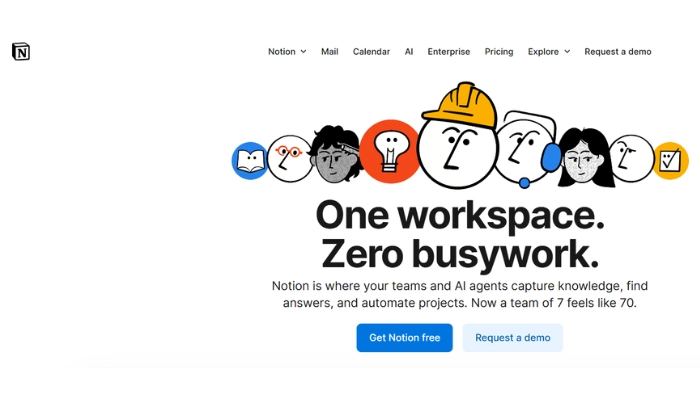Click the face with red glasses
Viewport: 700px width, 400px height.
pos(289,158)
